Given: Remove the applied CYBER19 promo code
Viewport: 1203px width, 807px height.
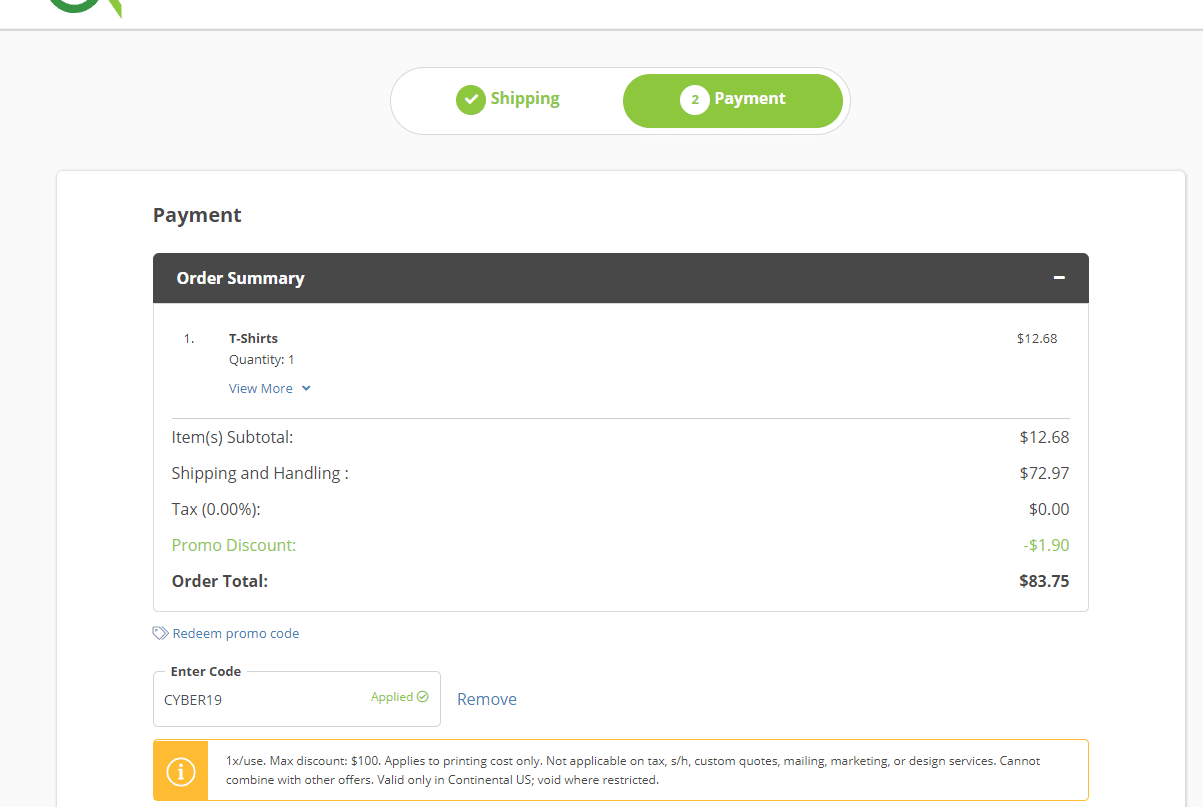Looking at the screenshot, I should pyautogui.click(x=487, y=699).
